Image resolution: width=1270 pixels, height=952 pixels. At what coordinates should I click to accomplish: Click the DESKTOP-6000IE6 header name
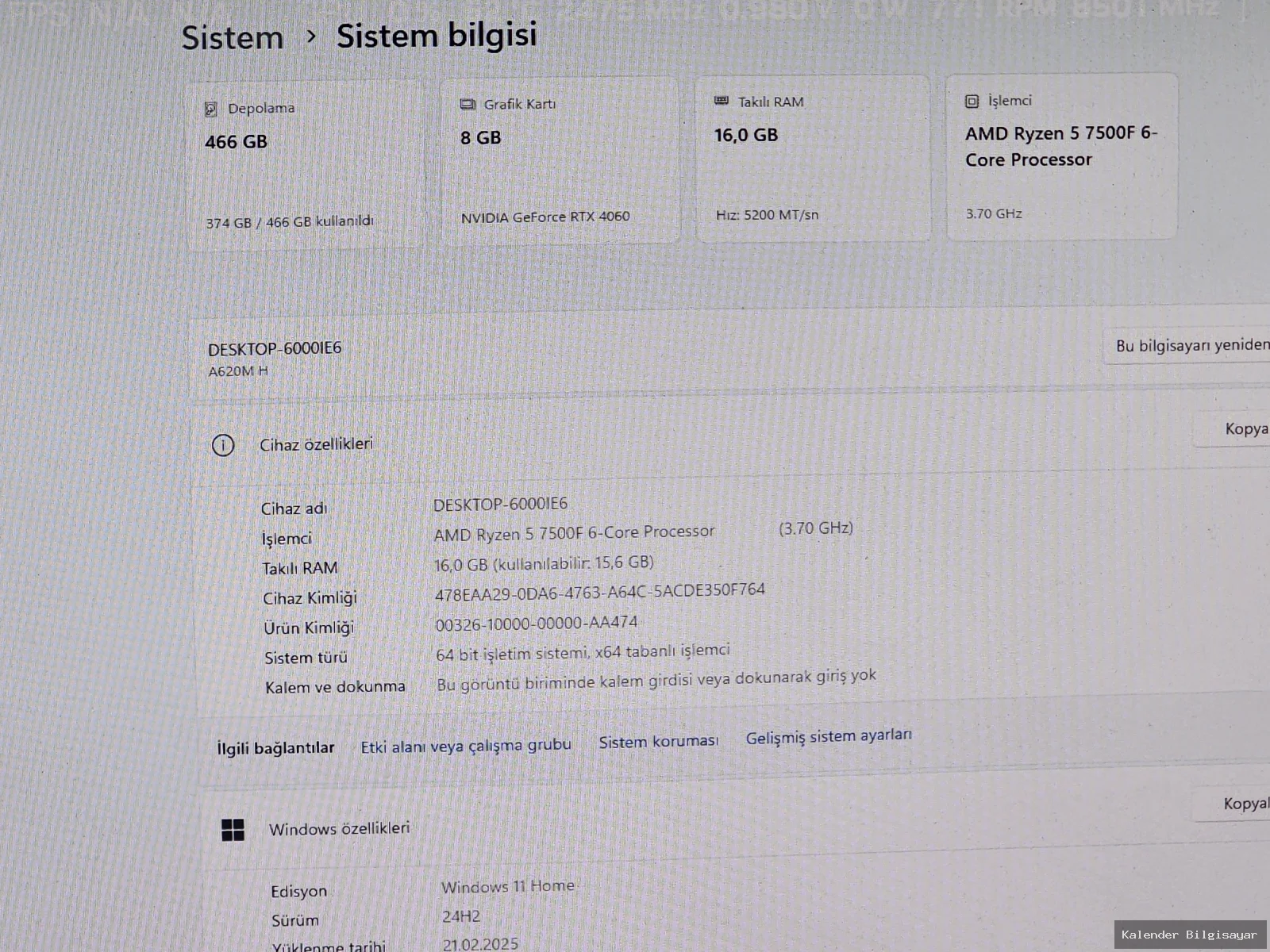click(275, 348)
